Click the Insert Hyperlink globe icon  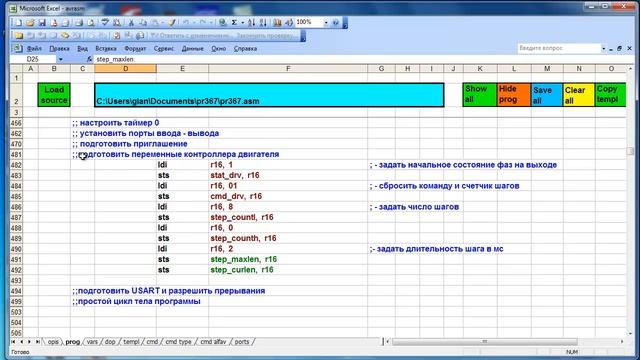[222, 23]
